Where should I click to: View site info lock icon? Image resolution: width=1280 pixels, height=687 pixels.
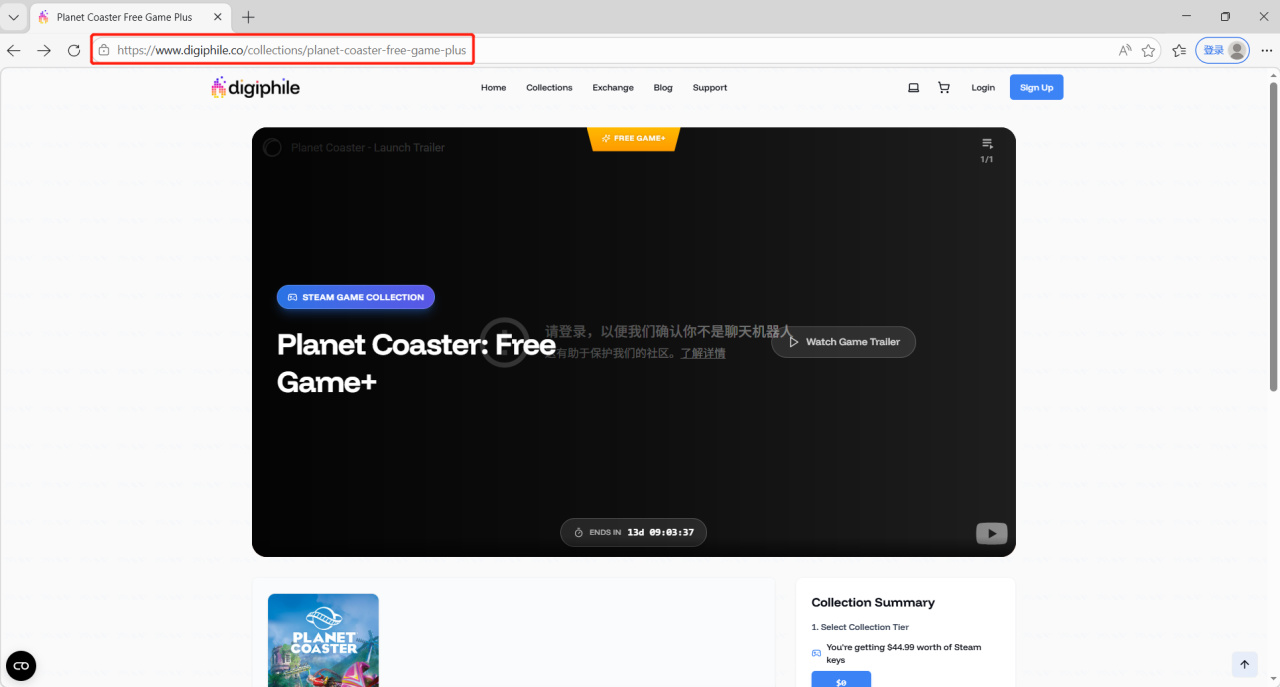[104, 50]
